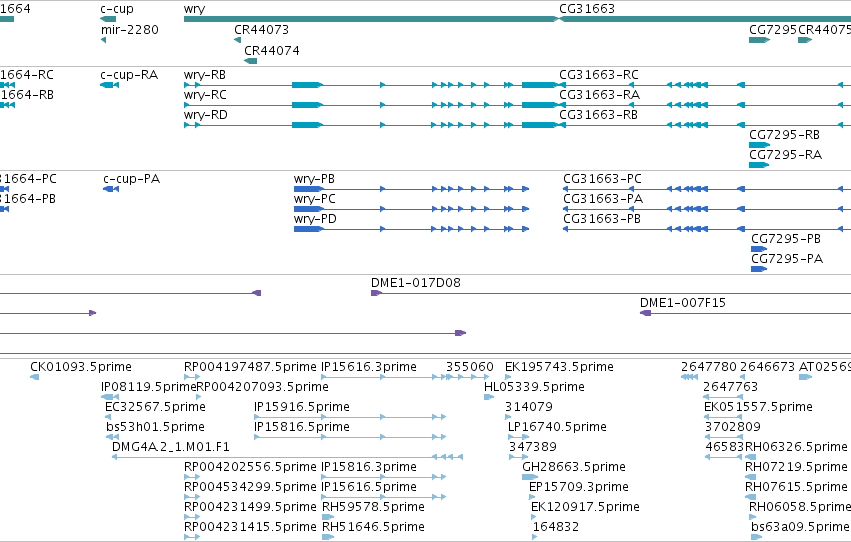Select the c-cup gene label
The image size is (851, 542).
117,9
